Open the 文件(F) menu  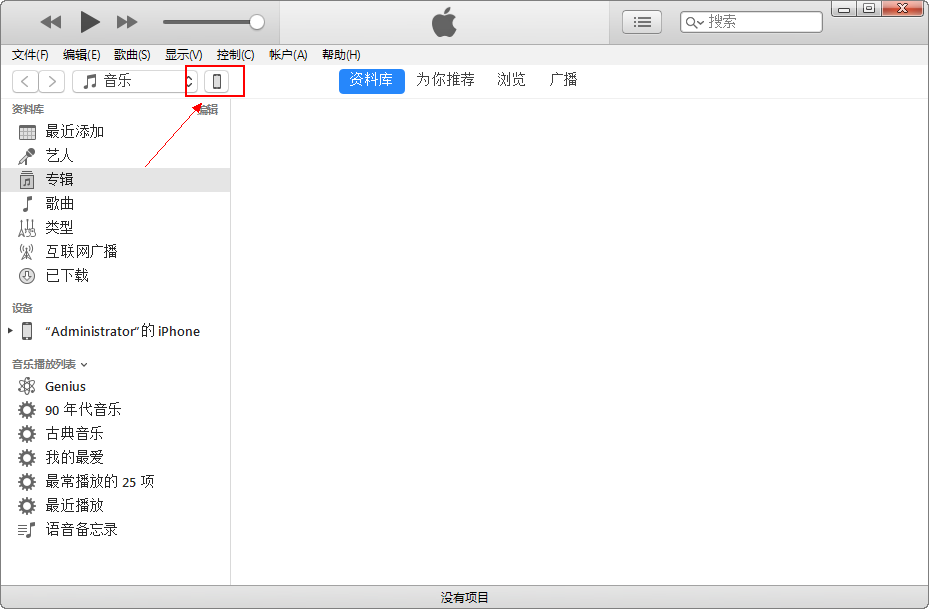tap(30, 55)
